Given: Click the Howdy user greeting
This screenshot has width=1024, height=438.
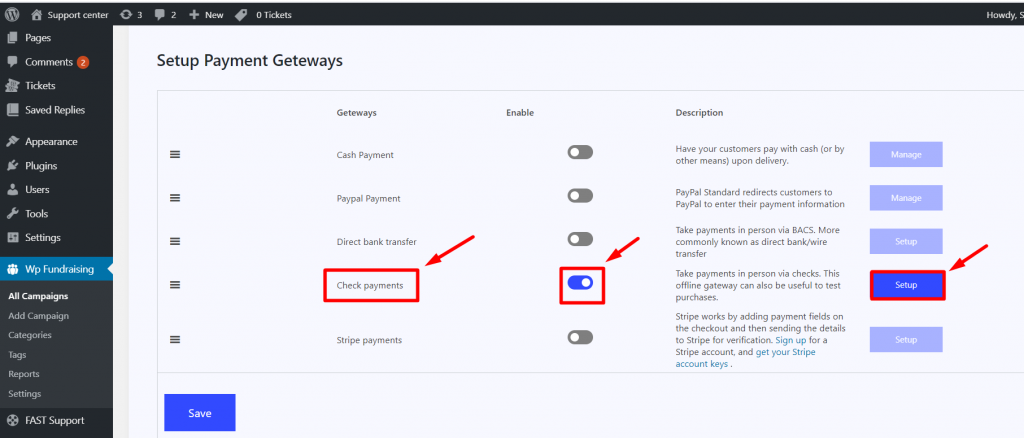Looking at the screenshot, I should 1004,15.
